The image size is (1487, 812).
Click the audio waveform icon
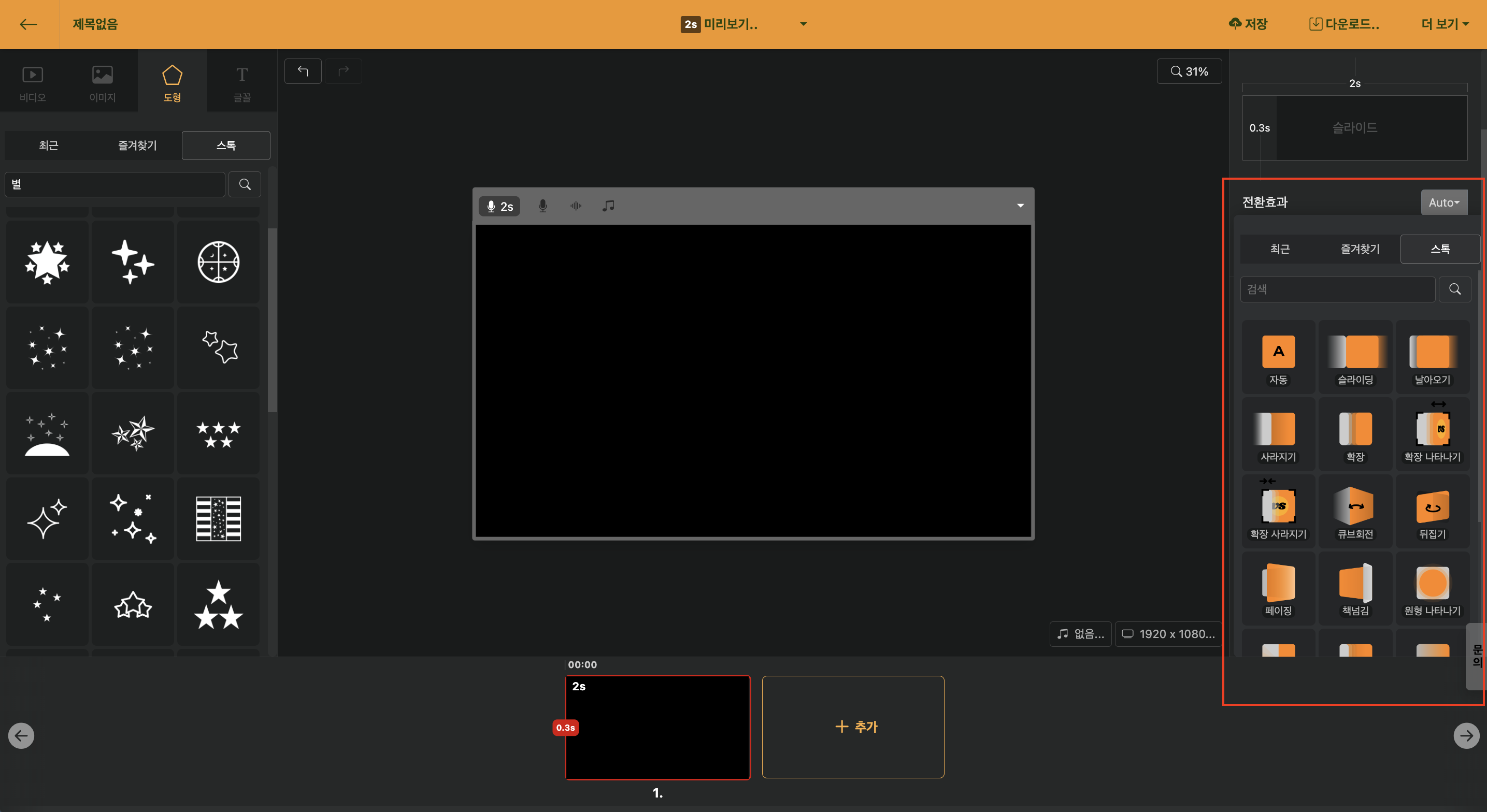click(576, 206)
